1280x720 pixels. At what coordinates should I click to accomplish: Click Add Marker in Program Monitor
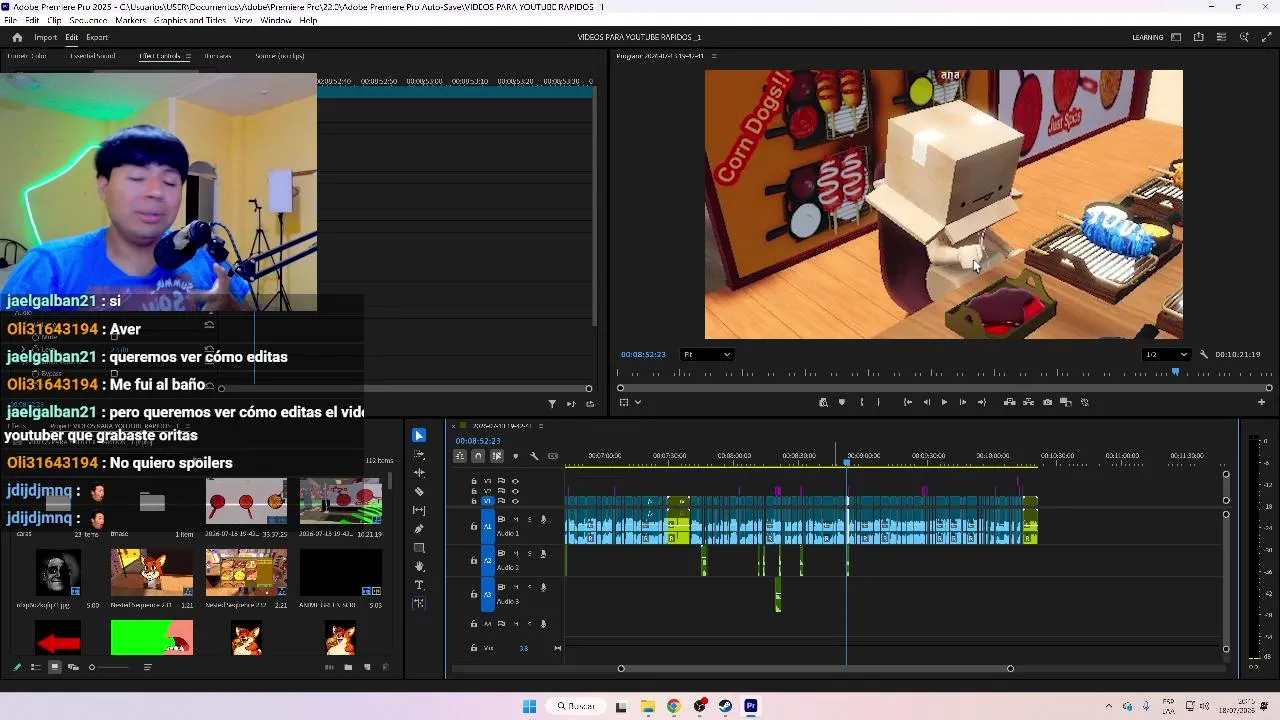click(x=842, y=402)
